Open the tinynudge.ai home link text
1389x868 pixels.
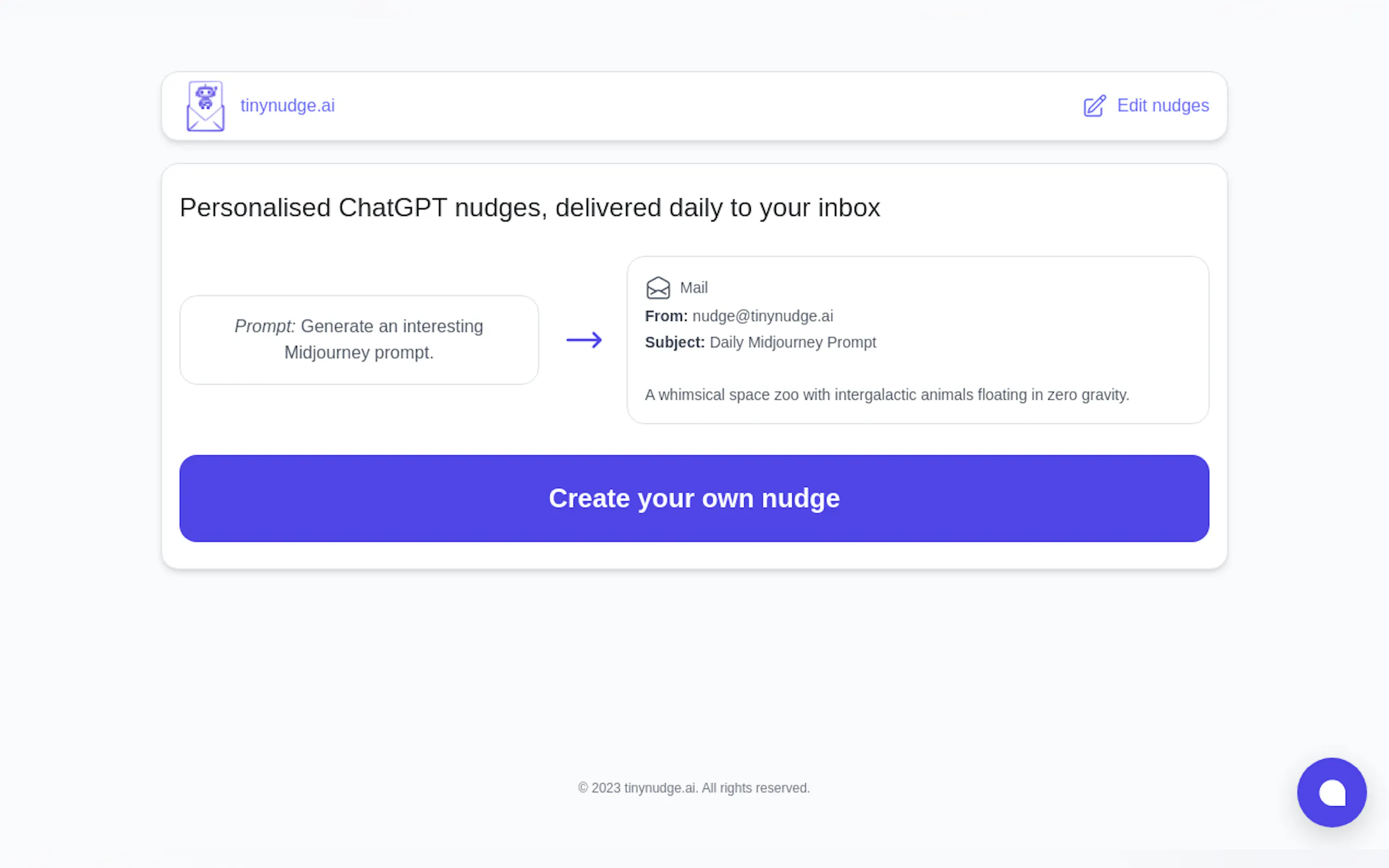pyautogui.click(x=287, y=105)
